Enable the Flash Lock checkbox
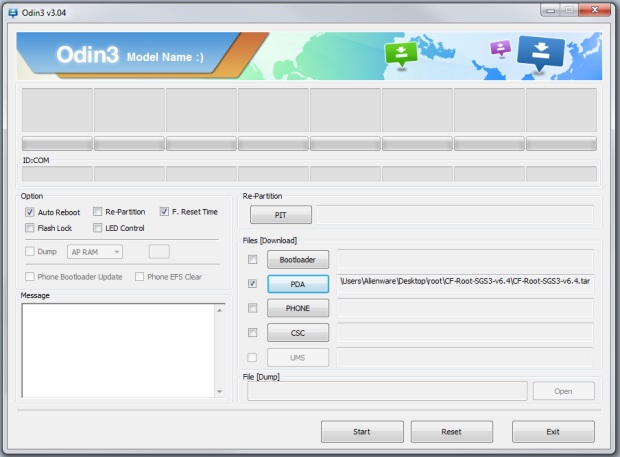 [x=30, y=228]
